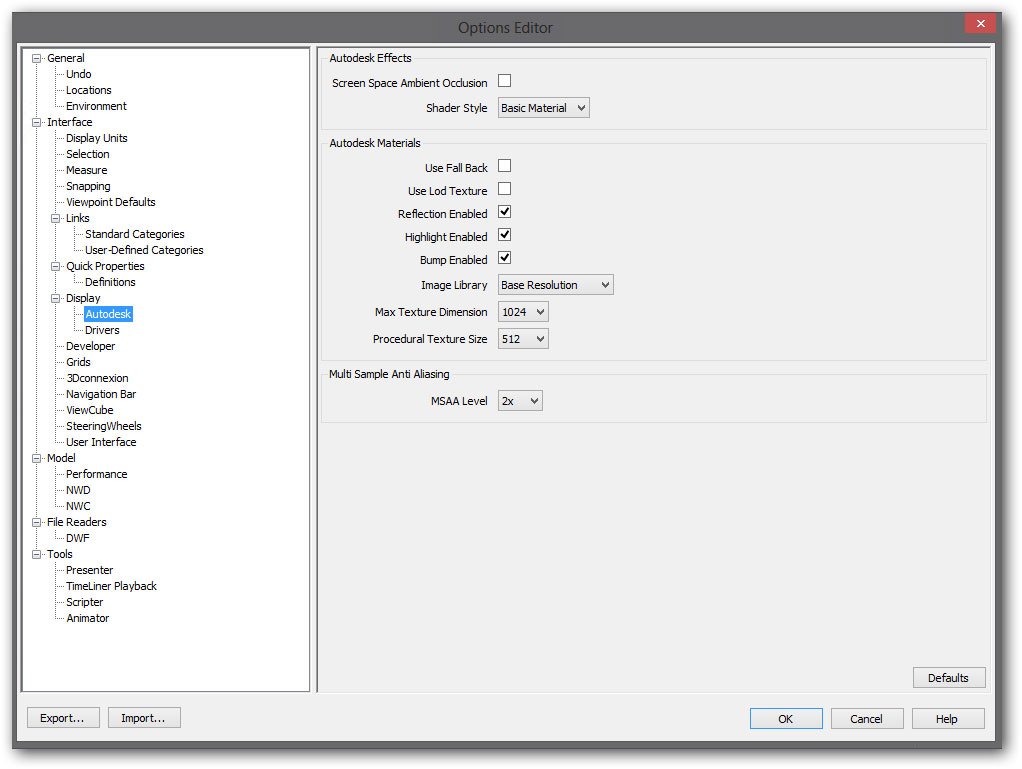The height and width of the screenshot is (769, 1022).
Task: Uncheck Reflection Enabled
Action: tap(505, 212)
